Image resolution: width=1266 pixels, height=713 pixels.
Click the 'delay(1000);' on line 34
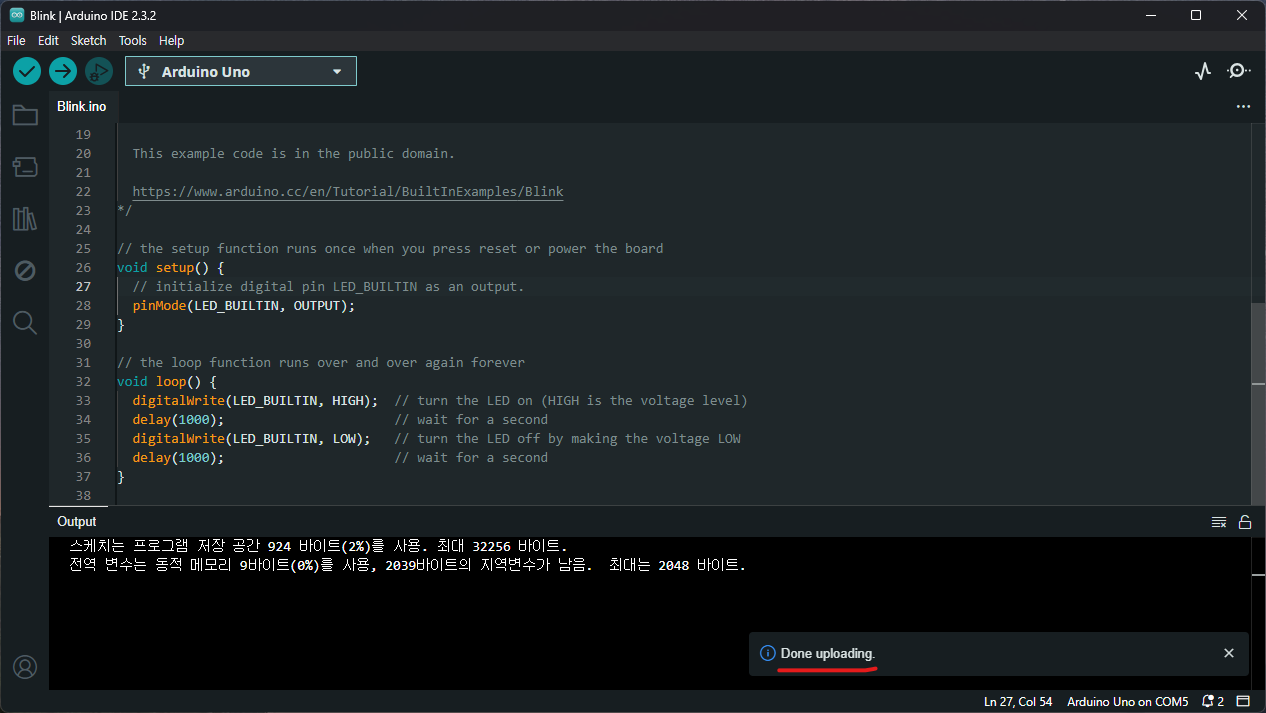click(179, 419)
